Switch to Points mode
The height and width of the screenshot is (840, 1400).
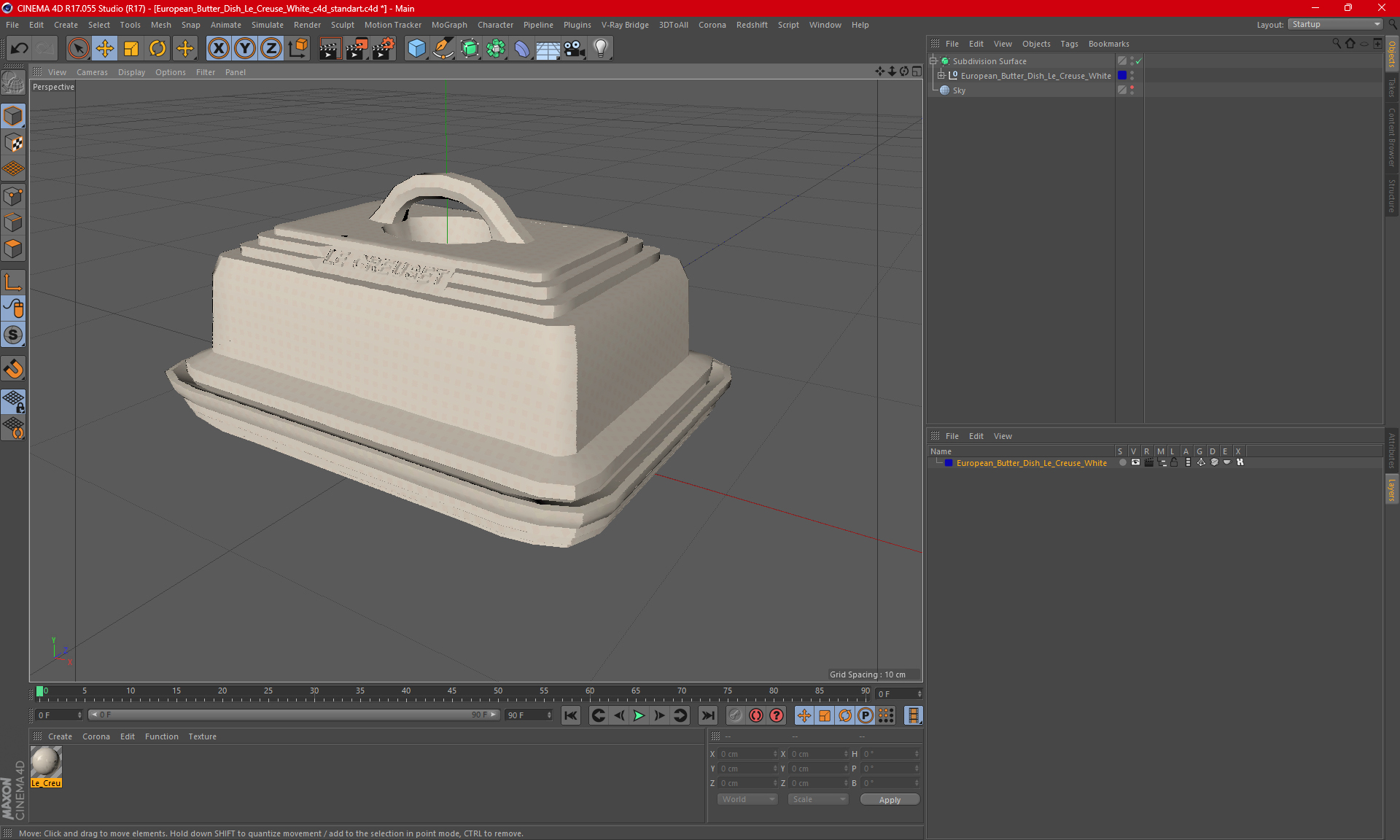point(13,196)
